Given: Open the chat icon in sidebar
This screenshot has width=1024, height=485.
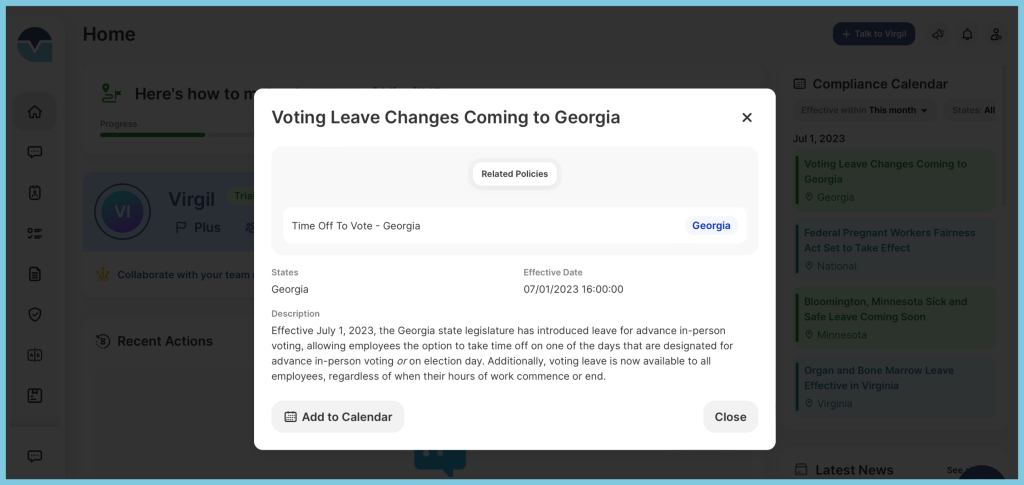Looking at the screenshot, I should [35, 152].
